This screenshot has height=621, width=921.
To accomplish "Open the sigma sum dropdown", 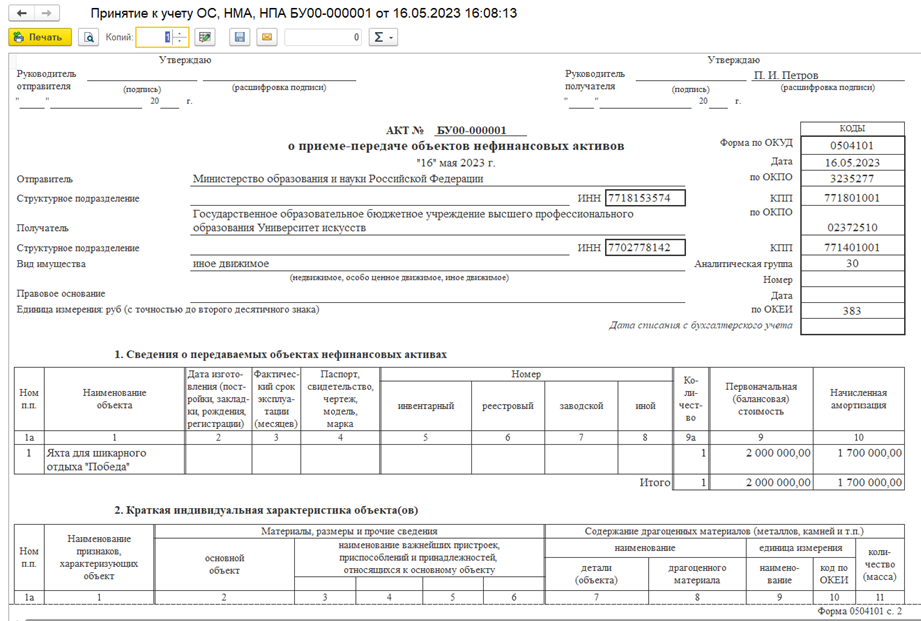I will (x=384, y=37).
